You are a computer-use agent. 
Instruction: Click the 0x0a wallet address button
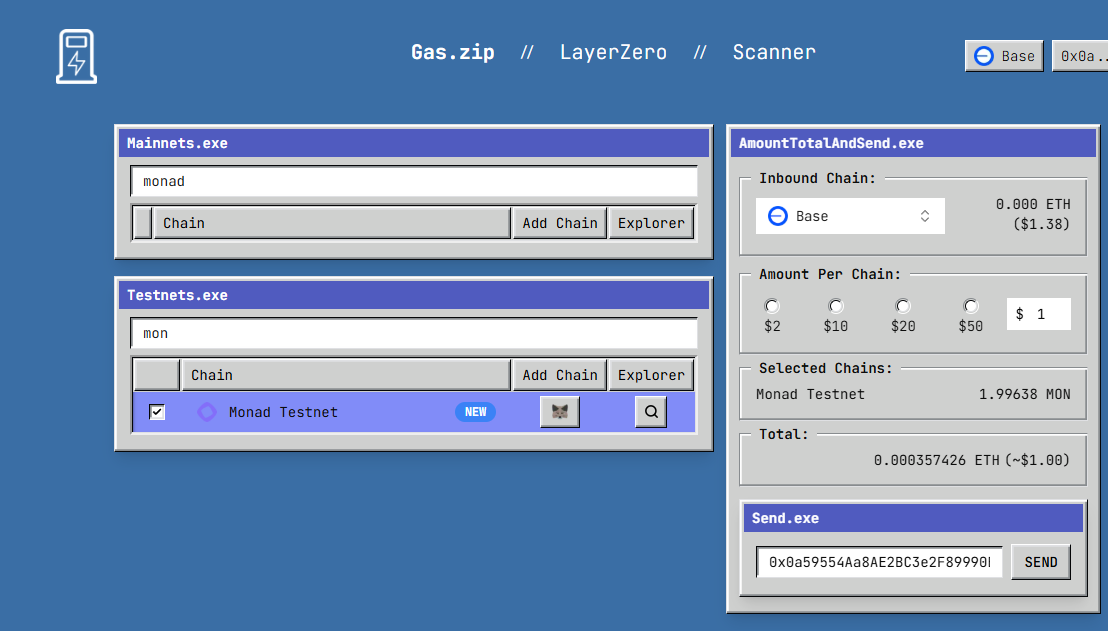(x=1080, y=56)
